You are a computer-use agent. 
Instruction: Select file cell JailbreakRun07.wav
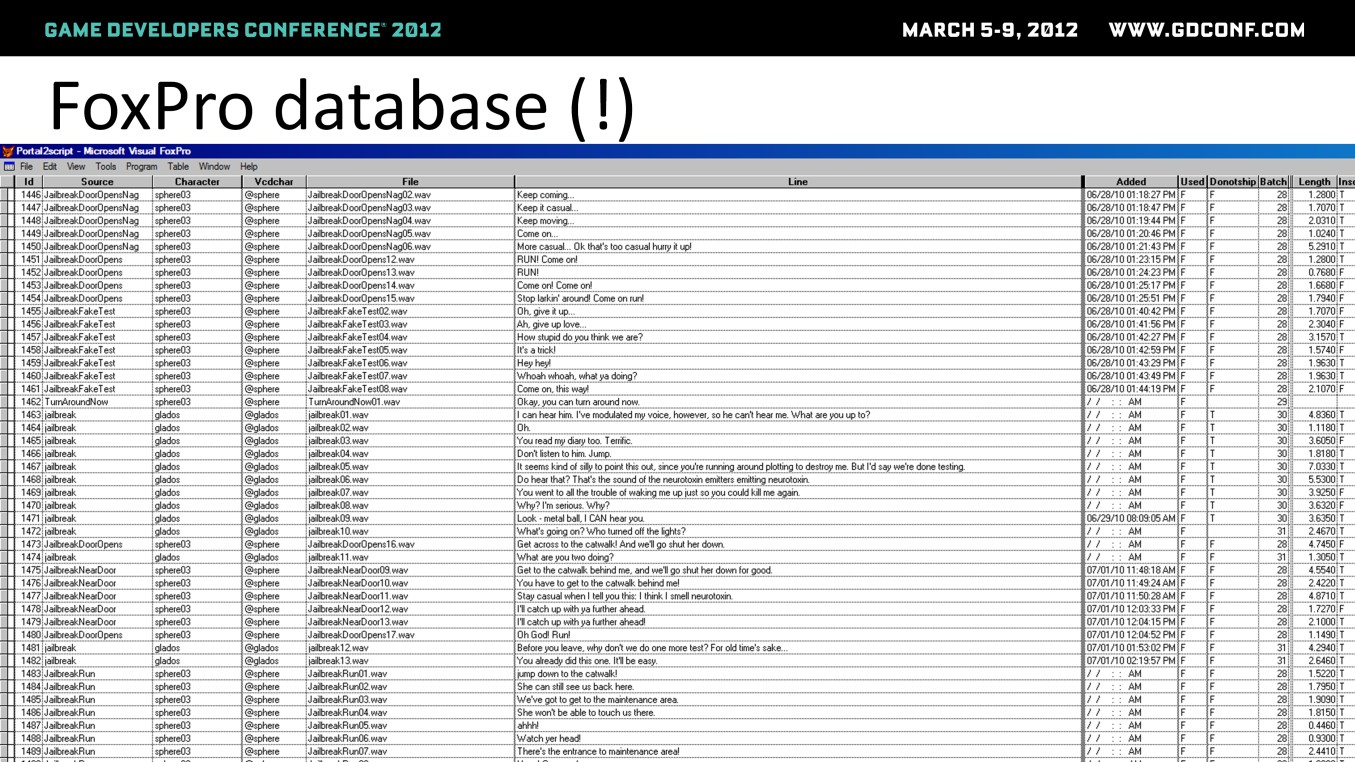point(410,752)
